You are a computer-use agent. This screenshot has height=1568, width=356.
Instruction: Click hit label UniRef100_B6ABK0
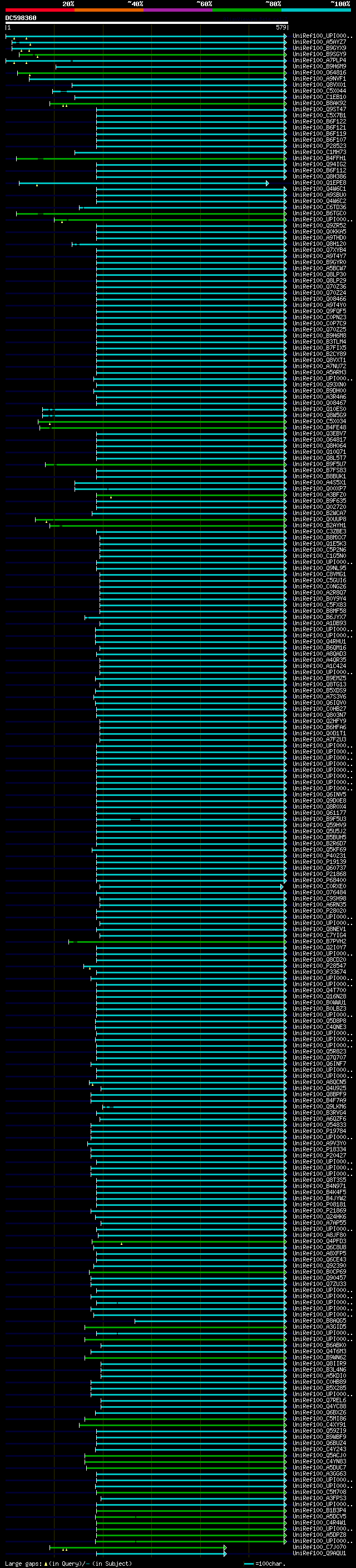coord(319,1345)
